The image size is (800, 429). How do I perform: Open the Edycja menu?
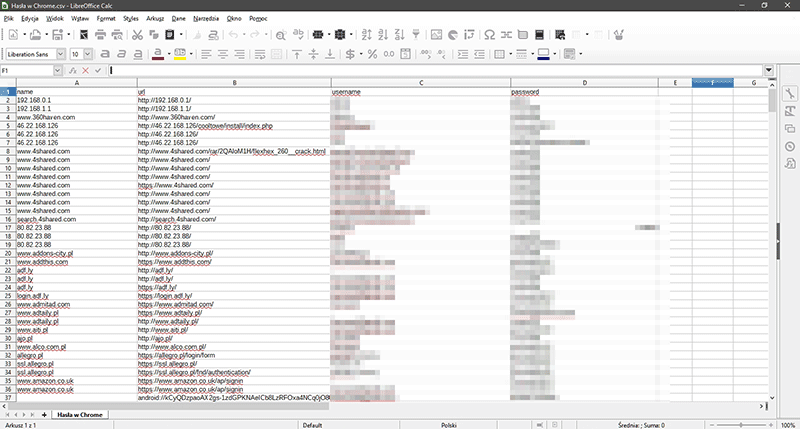pos(30,18)
